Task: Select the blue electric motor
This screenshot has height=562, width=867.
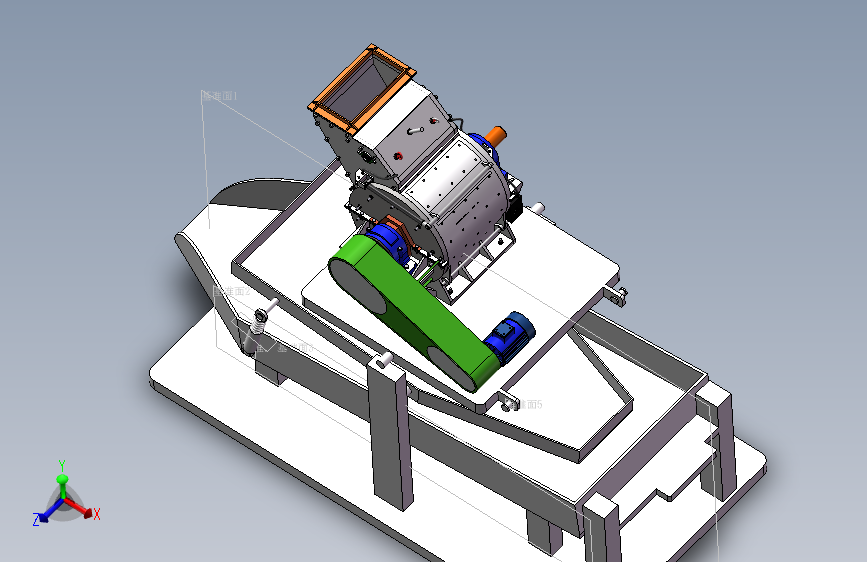Action: point(510,336)
